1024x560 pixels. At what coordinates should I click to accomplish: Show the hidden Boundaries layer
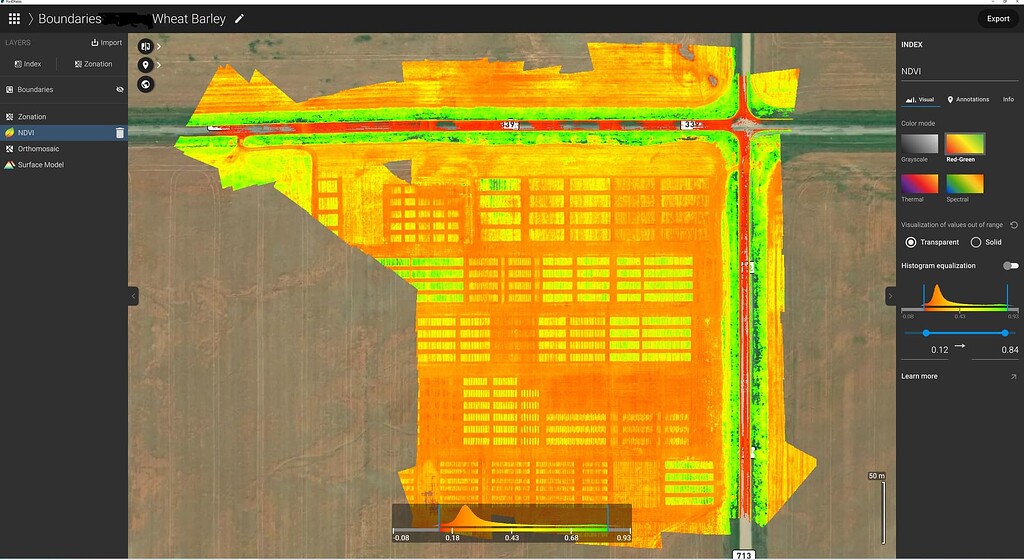120,89
